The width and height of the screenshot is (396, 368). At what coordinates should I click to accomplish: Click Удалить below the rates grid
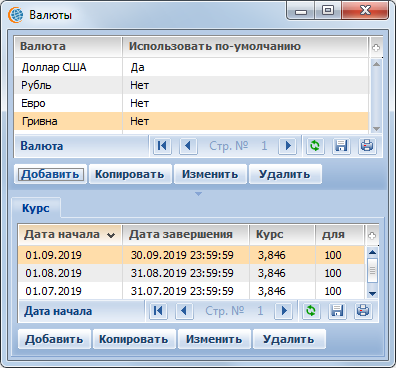point(289,339)
